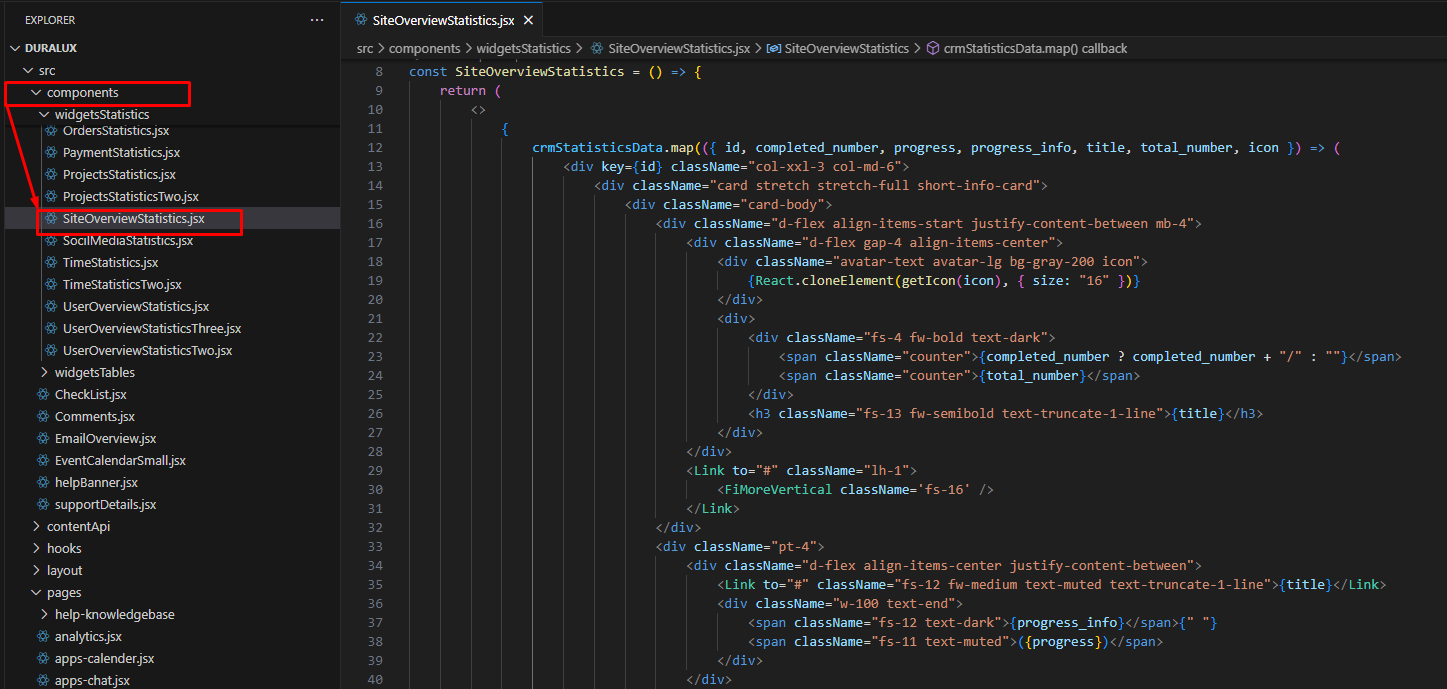Click the React icon beside EmailOverview.jsx
1447x689 pixels.
pos(43,439)
